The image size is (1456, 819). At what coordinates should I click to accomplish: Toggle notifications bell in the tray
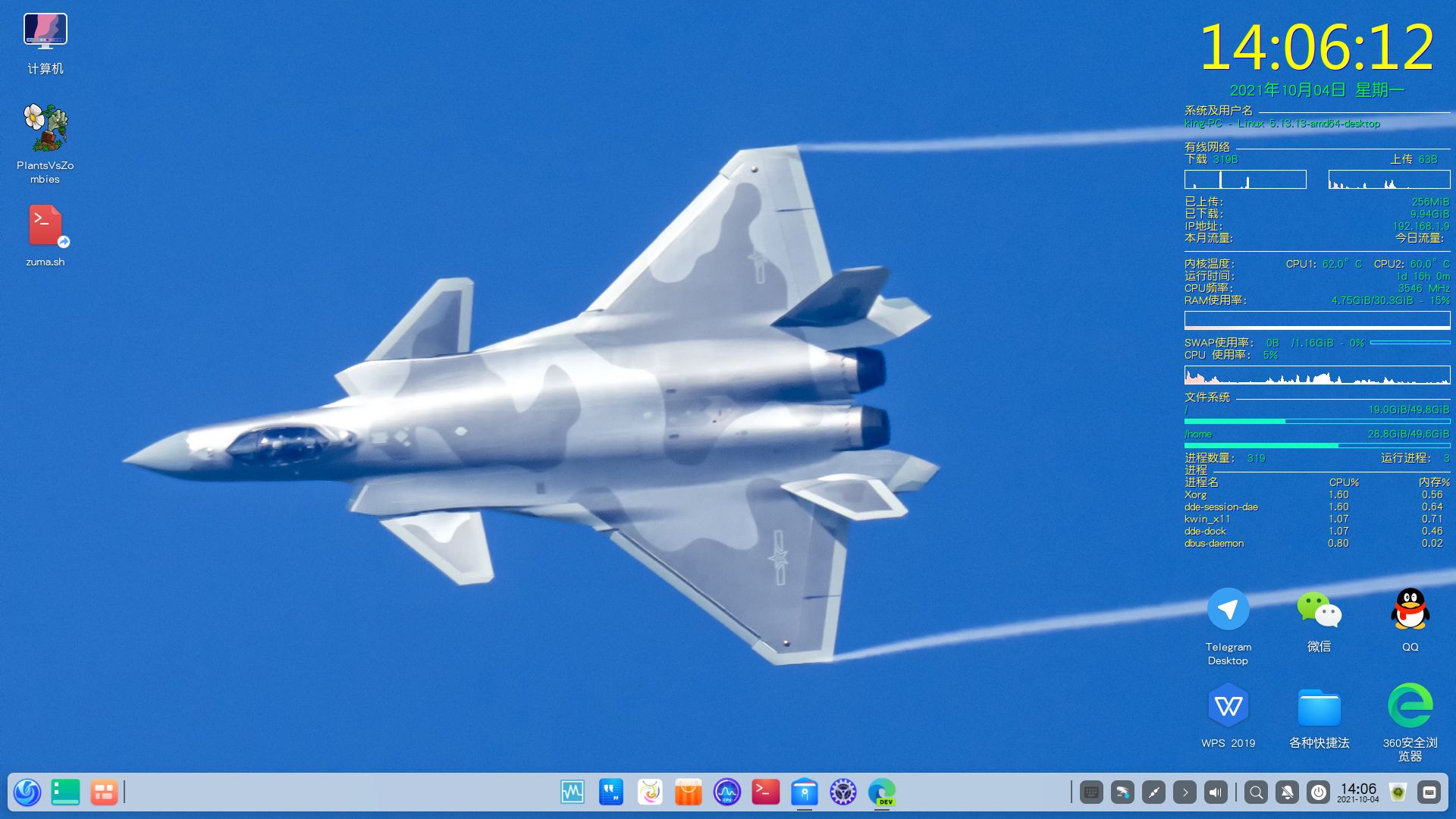pos(1288,792)
